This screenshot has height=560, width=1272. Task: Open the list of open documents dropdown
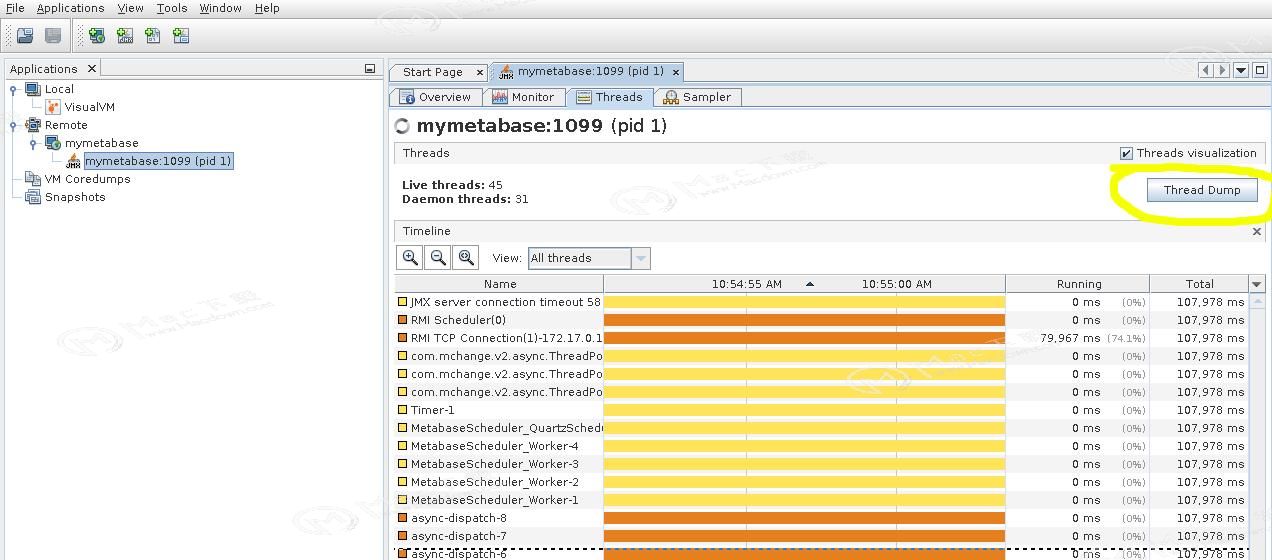[x=1241, y=70]
